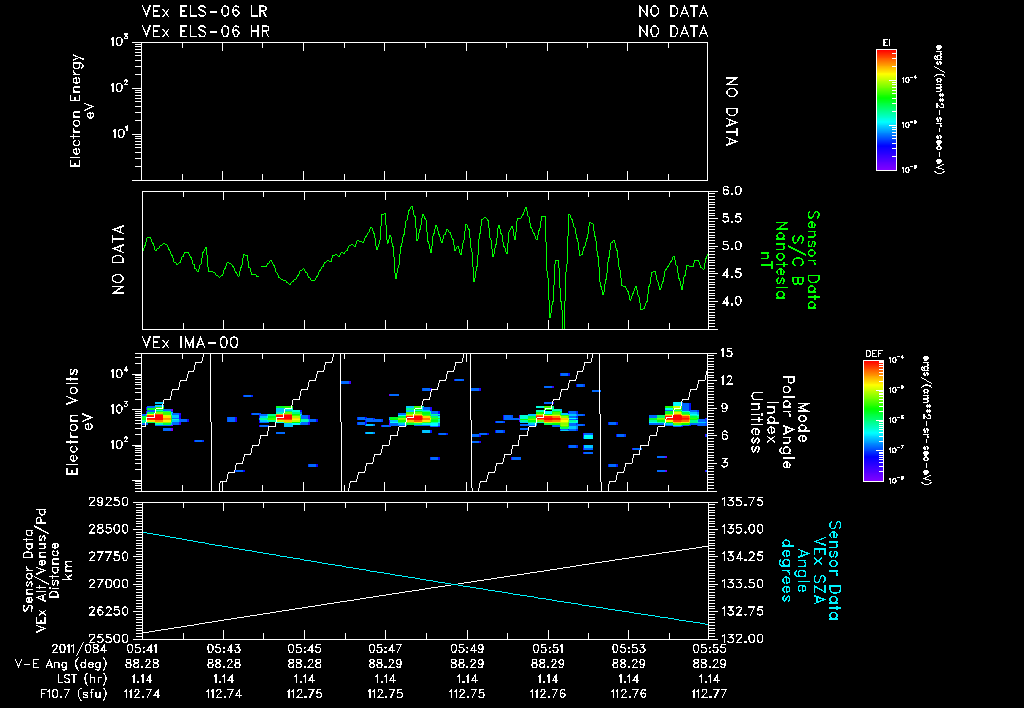Screen dimensions: 1024x708
Task: Click the vertical 'NO DATA' beside the electron panel
Action: tap(731, 111)
